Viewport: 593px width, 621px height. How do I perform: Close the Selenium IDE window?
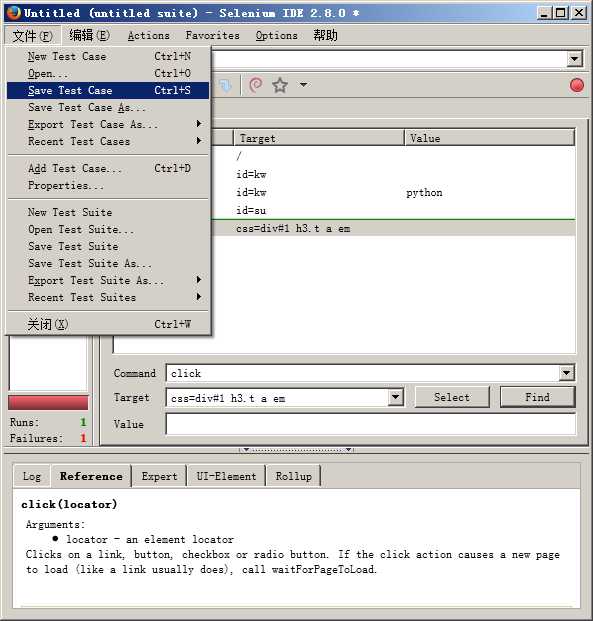579,13
